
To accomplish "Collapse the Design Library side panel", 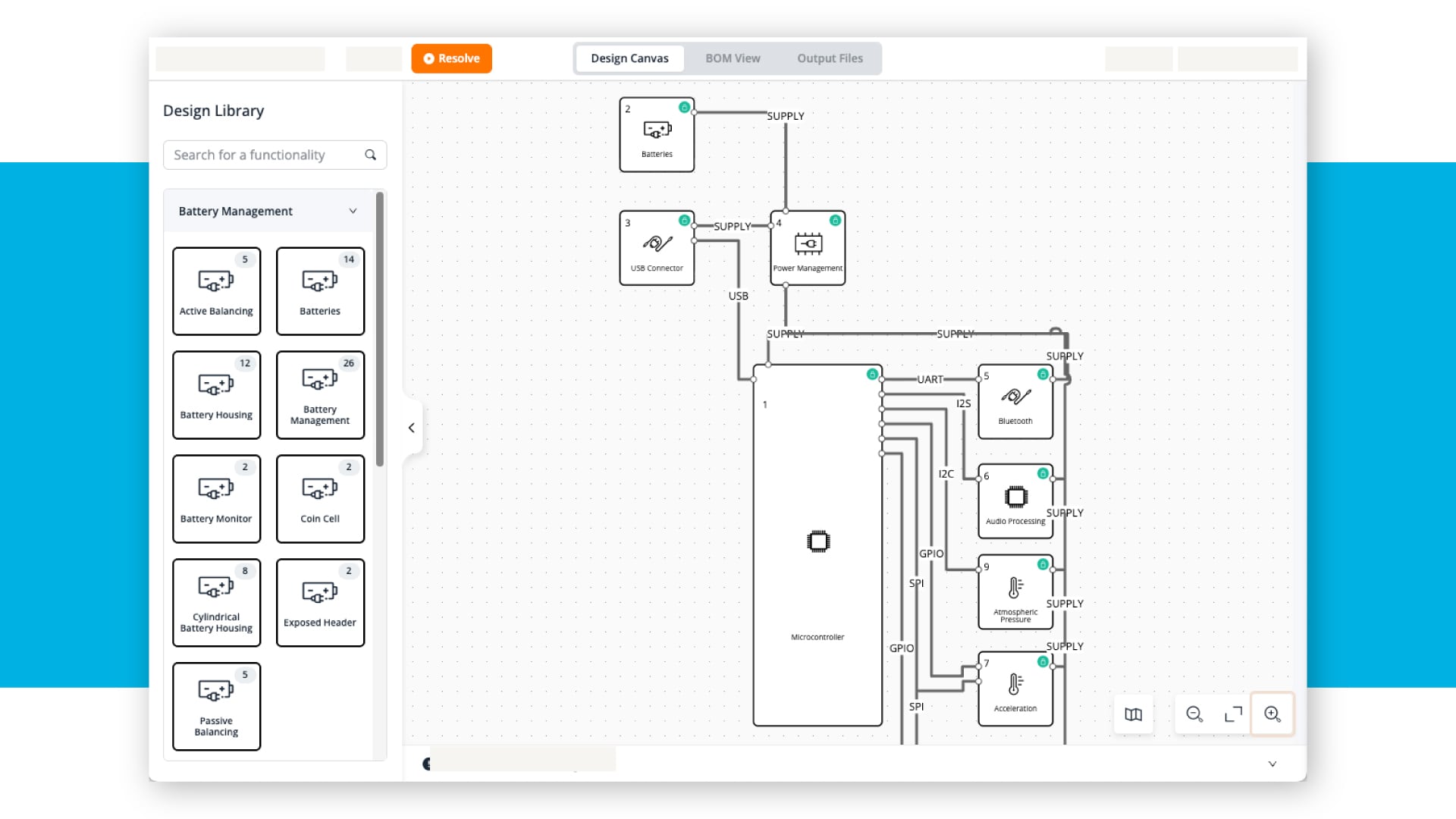I will 412,428.
